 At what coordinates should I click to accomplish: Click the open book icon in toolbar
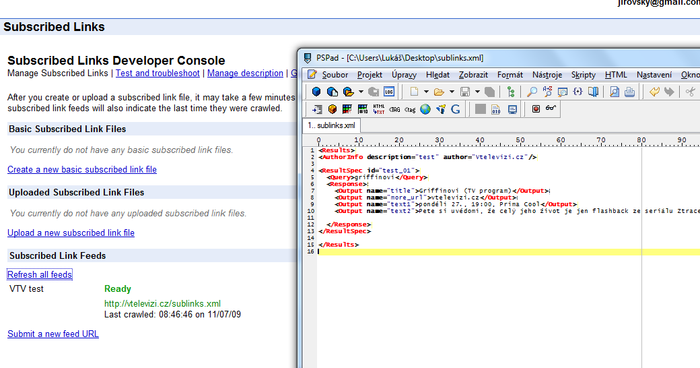point(593,92)
